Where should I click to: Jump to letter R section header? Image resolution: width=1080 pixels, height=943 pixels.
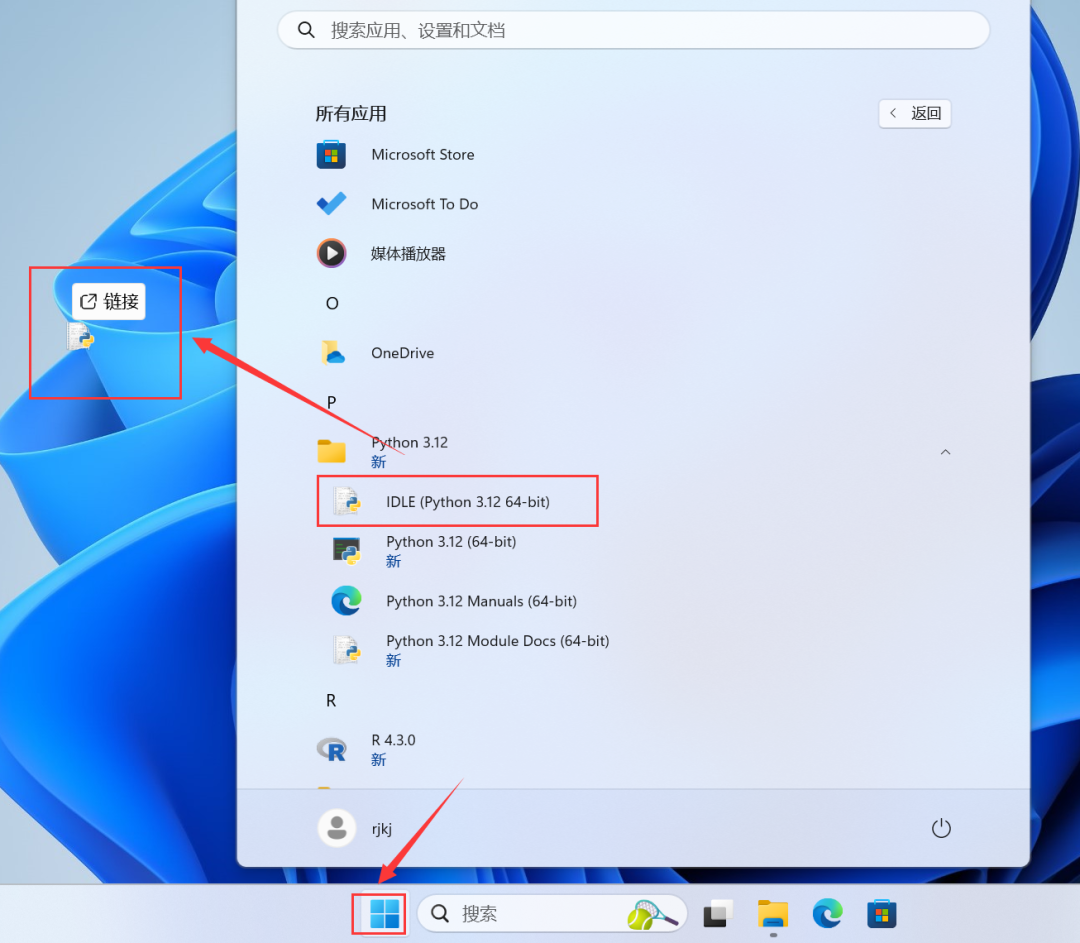(x=331, y=701)
